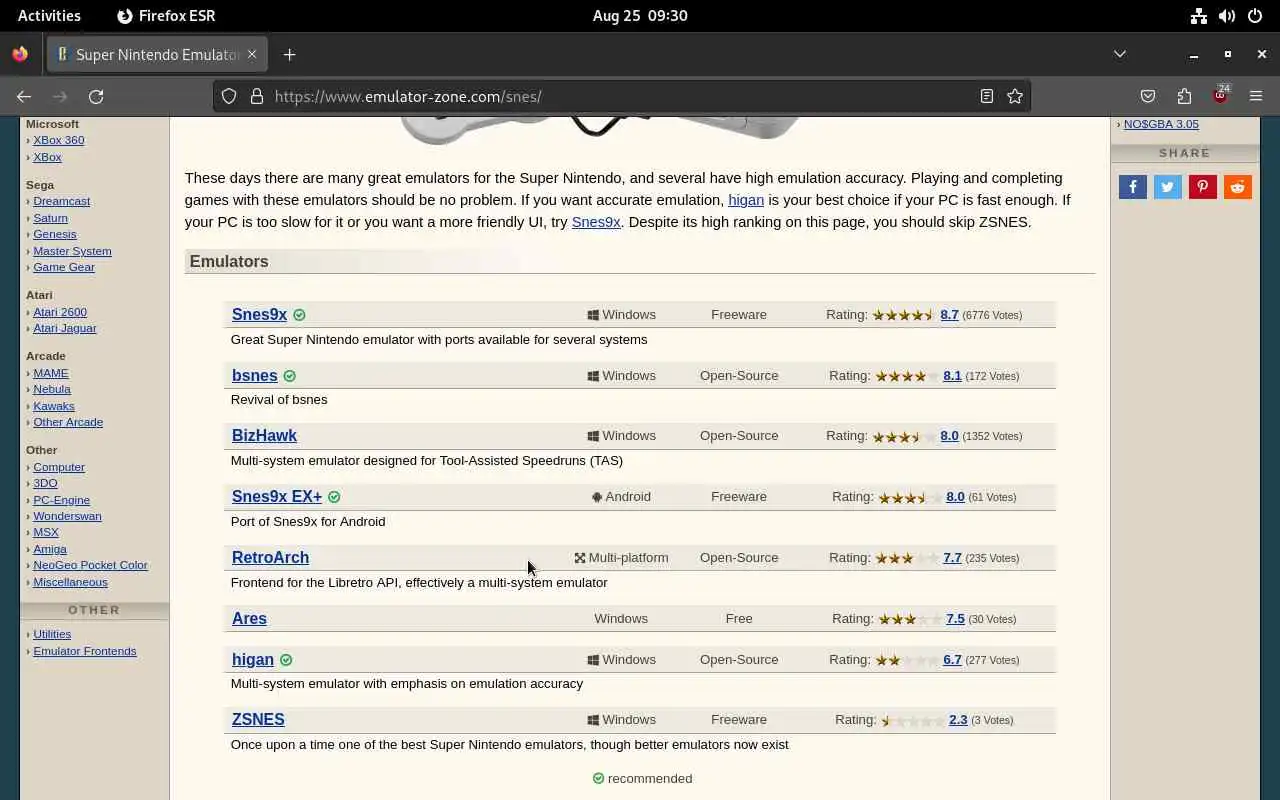Share page on Pinterest icon
The width and height of the screenshot is (1280, 800).
[1203, 187]
